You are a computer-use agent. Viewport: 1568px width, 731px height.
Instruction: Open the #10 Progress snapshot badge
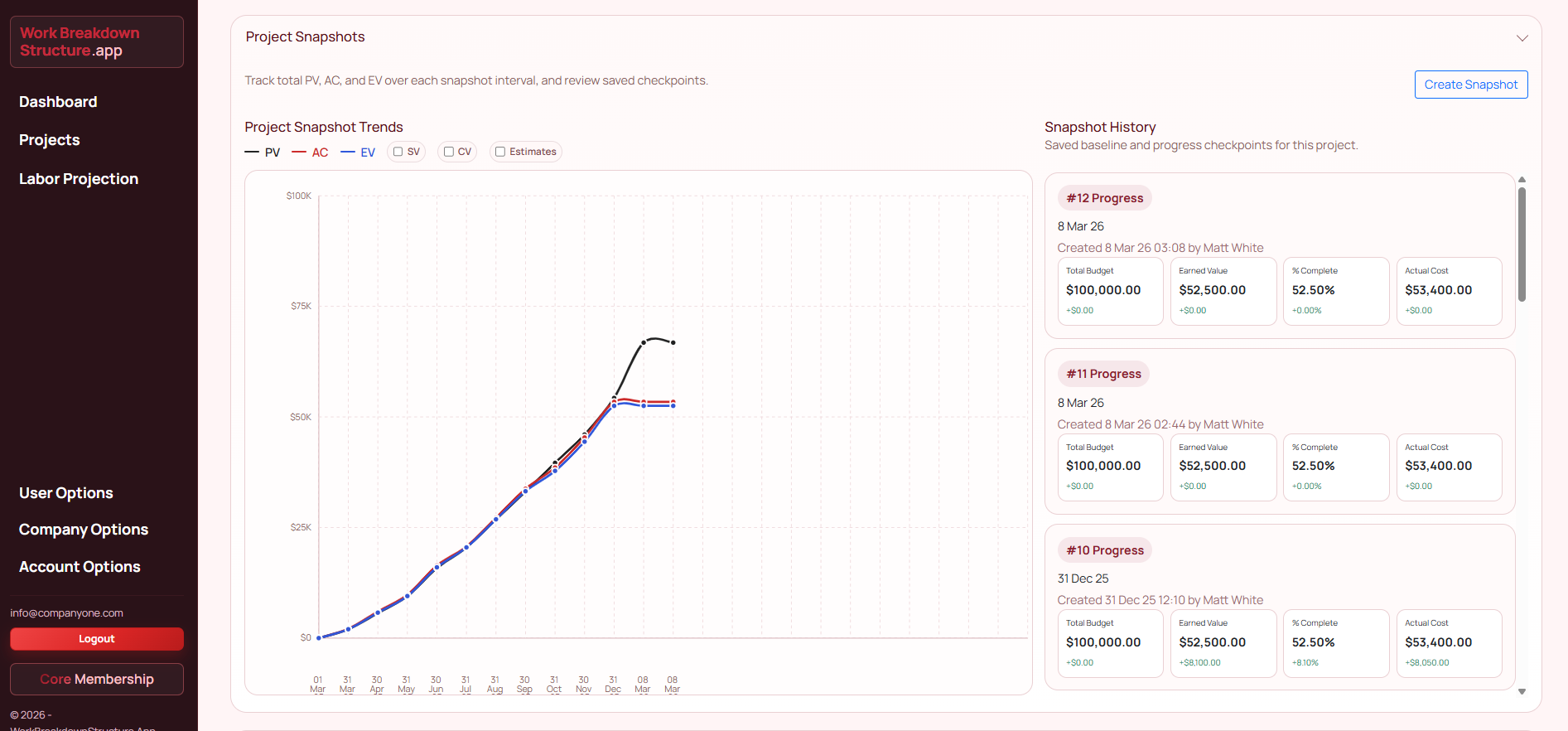pos(1104,550)
